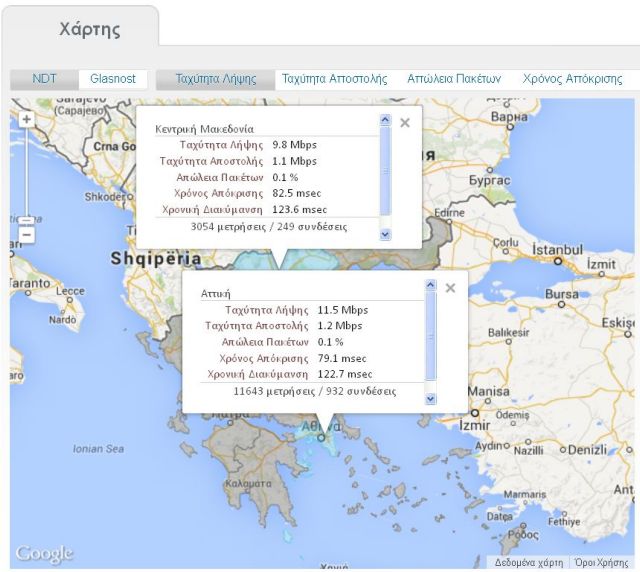Click the Бургас city marker
Viewport: 640px width, 572px height.
(x=490, y=170)
